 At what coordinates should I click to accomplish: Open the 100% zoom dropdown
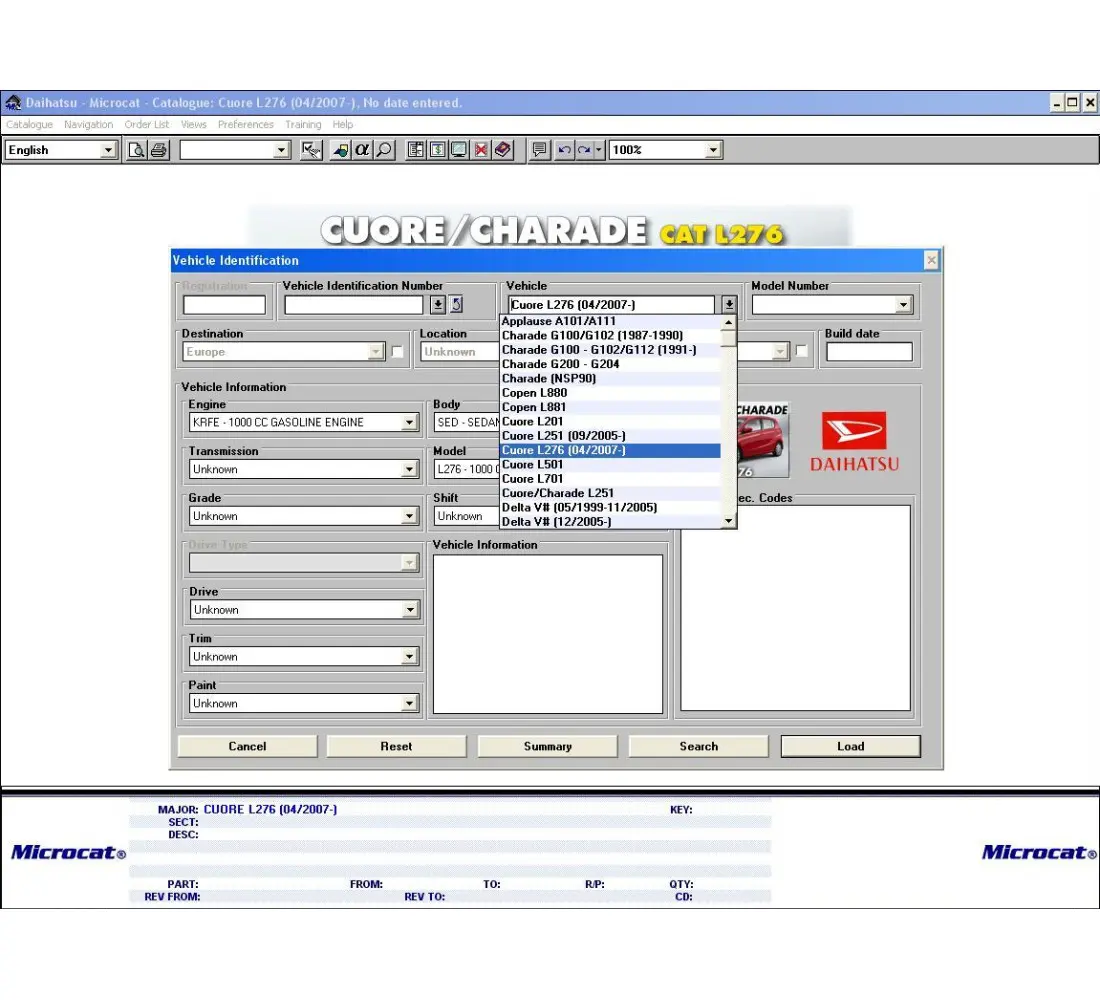pos(713,150)
